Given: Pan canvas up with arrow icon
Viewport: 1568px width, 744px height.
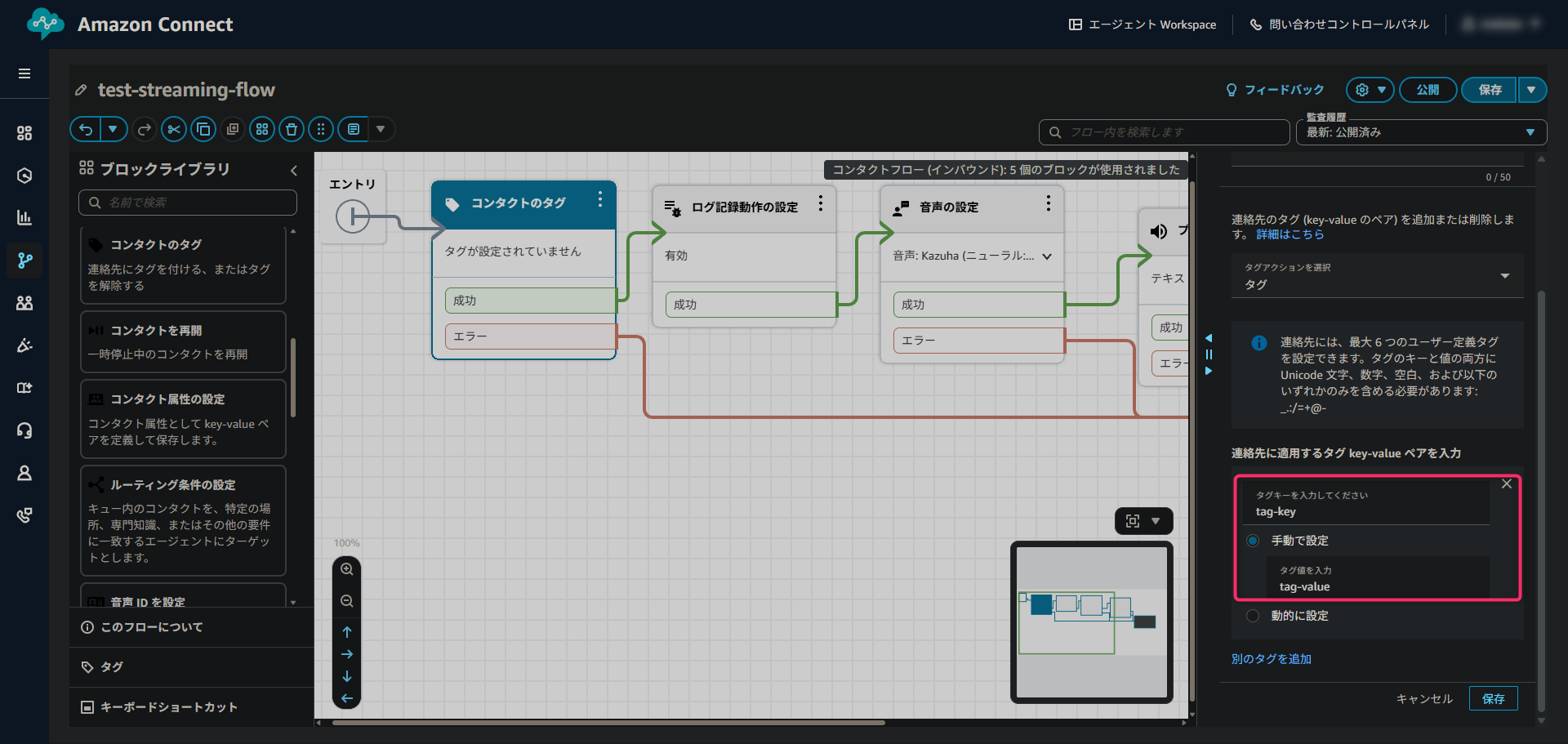Looking at the screenshot, I should 347,632.
